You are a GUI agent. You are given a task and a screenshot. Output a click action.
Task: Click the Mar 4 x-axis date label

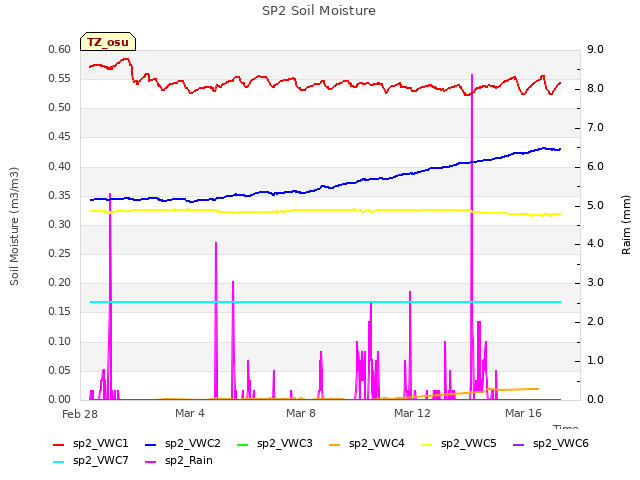pos(190,413)
